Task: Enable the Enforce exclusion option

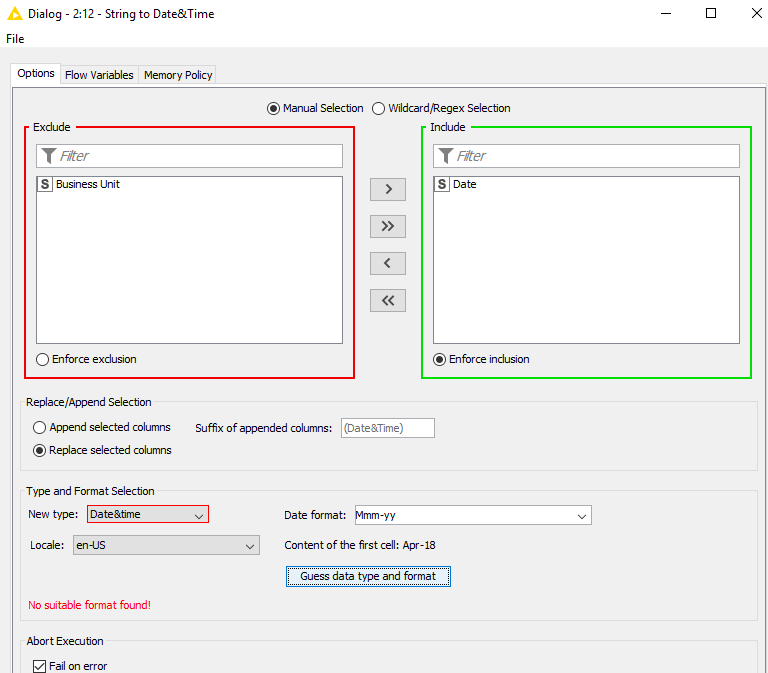Action: coord(42,359)
